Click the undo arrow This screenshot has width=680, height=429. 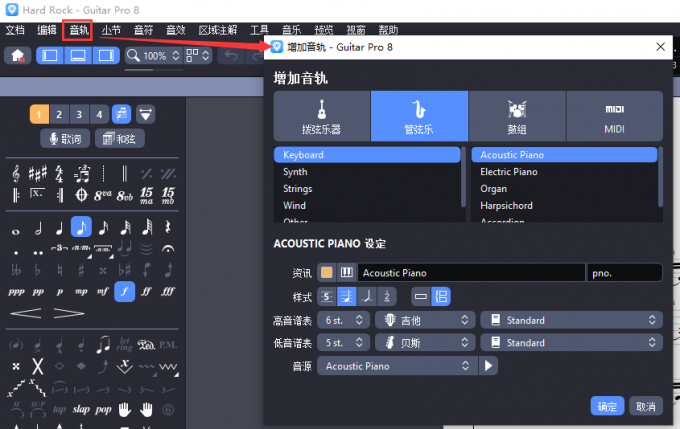coord(231,56)
